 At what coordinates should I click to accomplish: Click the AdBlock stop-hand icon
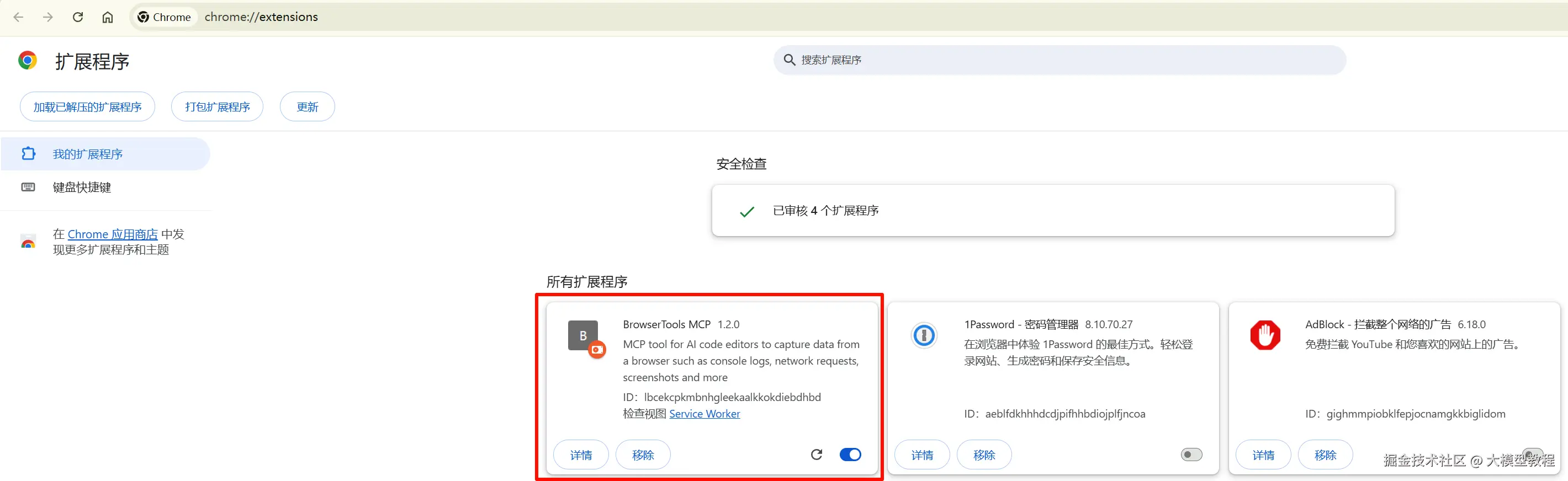tap(1265, 335)
